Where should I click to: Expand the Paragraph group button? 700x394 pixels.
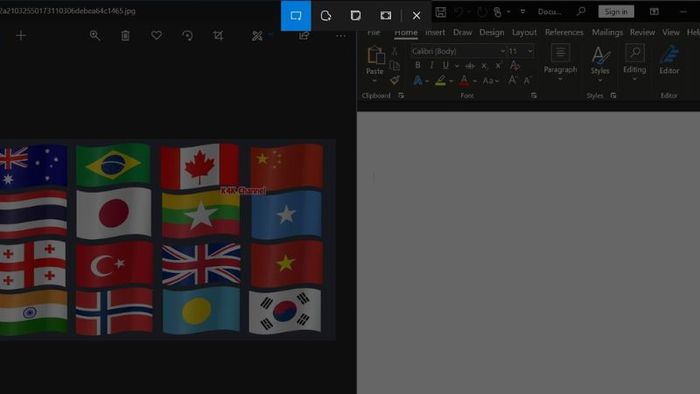[560, 63]
